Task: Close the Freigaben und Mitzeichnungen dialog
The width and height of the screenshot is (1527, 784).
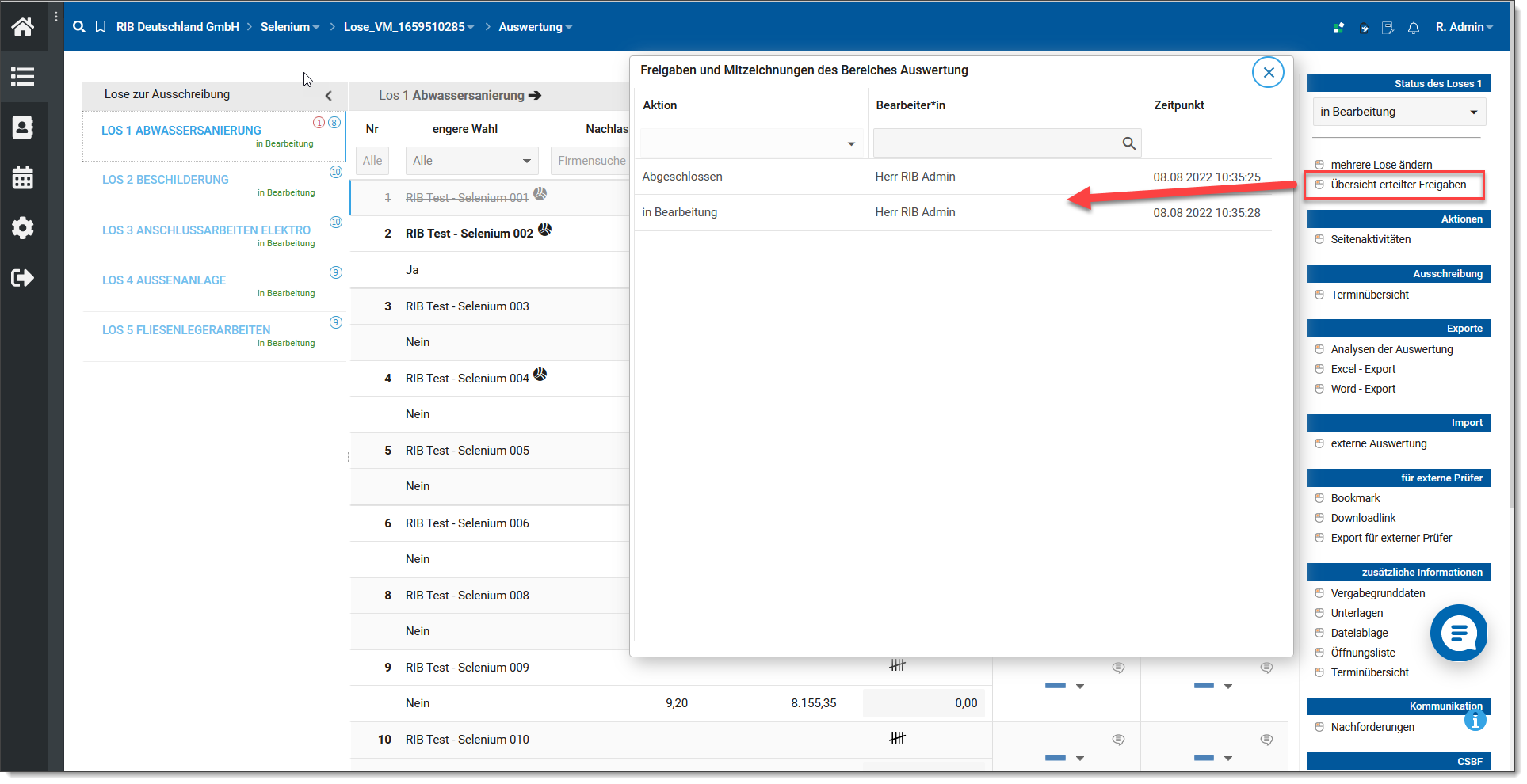Action: 1268,72
